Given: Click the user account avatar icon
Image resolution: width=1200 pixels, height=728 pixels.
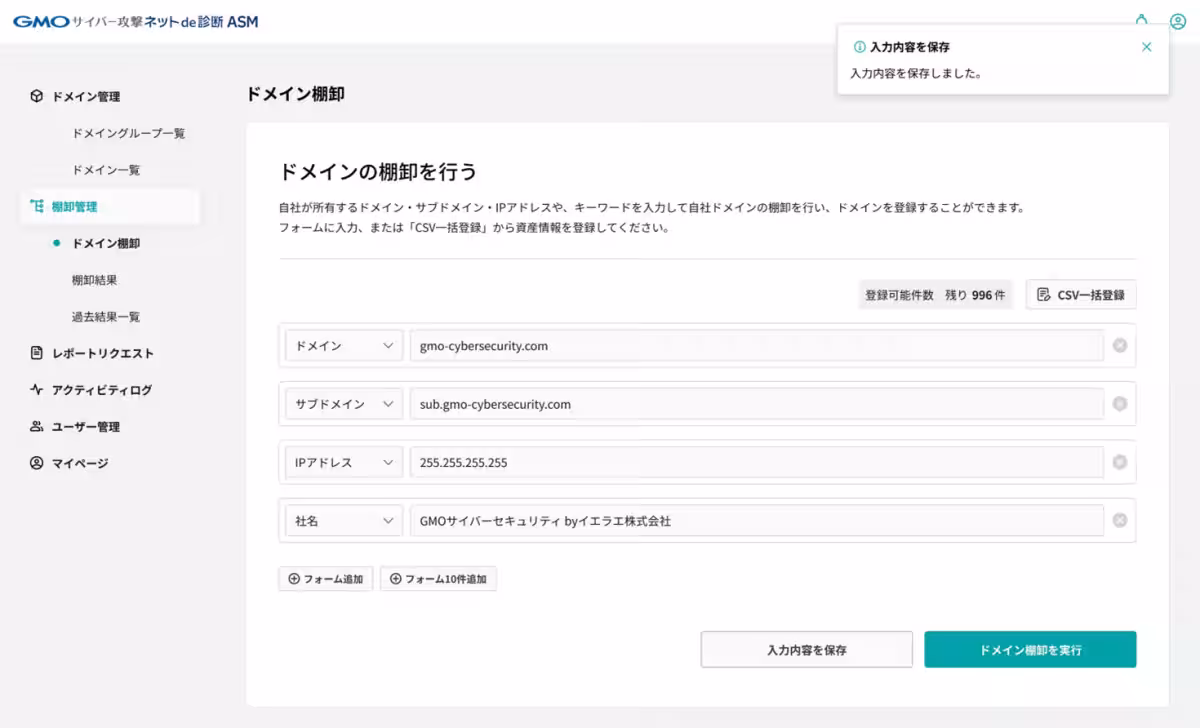Looking at the screenshot, I should (1178, 20).
